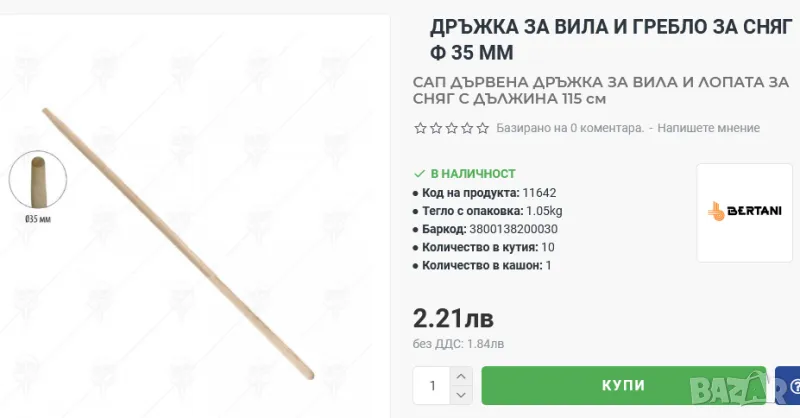Click the fourth rating star
The image size is (800, 418).
coord(467,128)
